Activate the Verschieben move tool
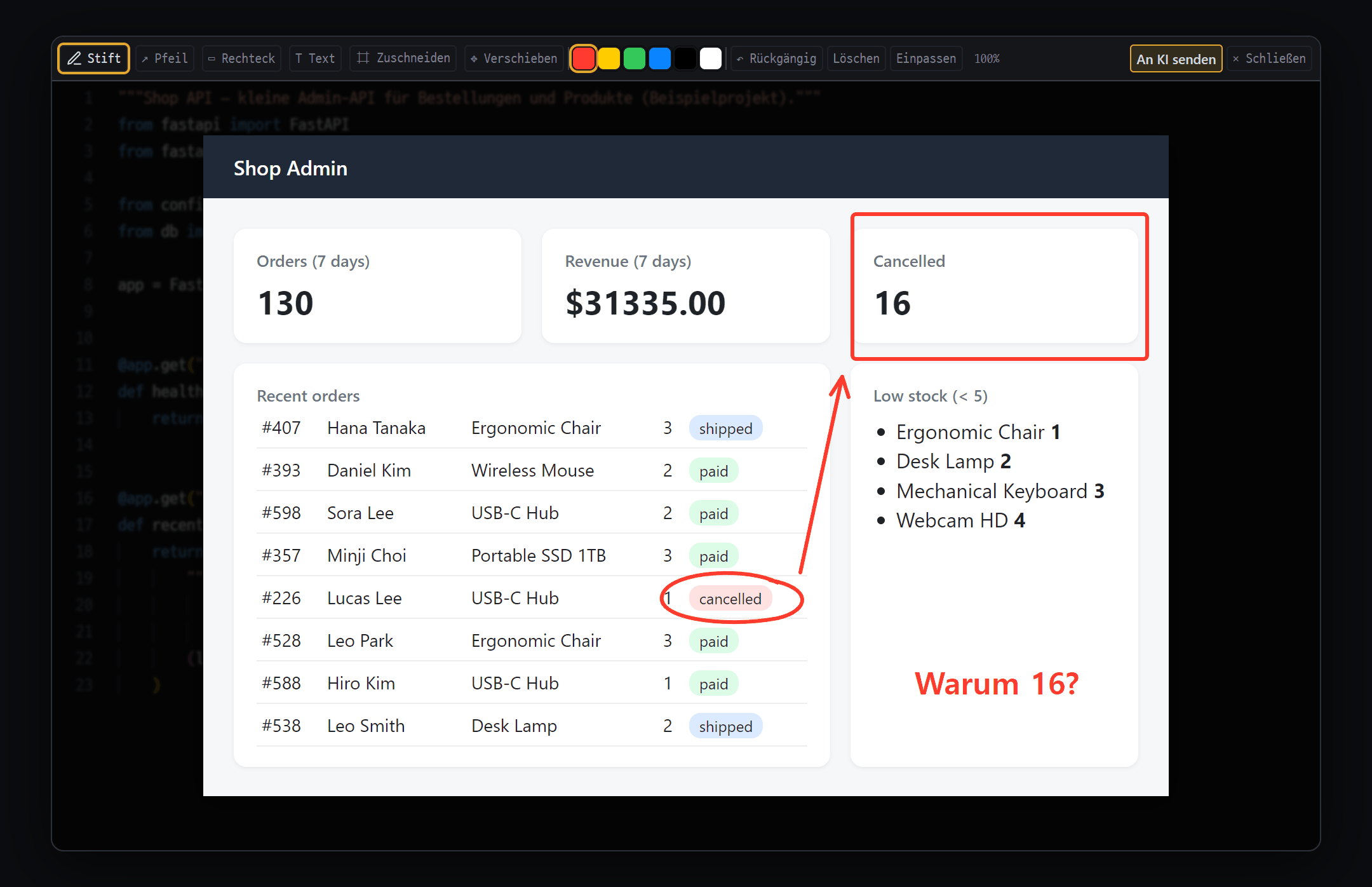 514,58
